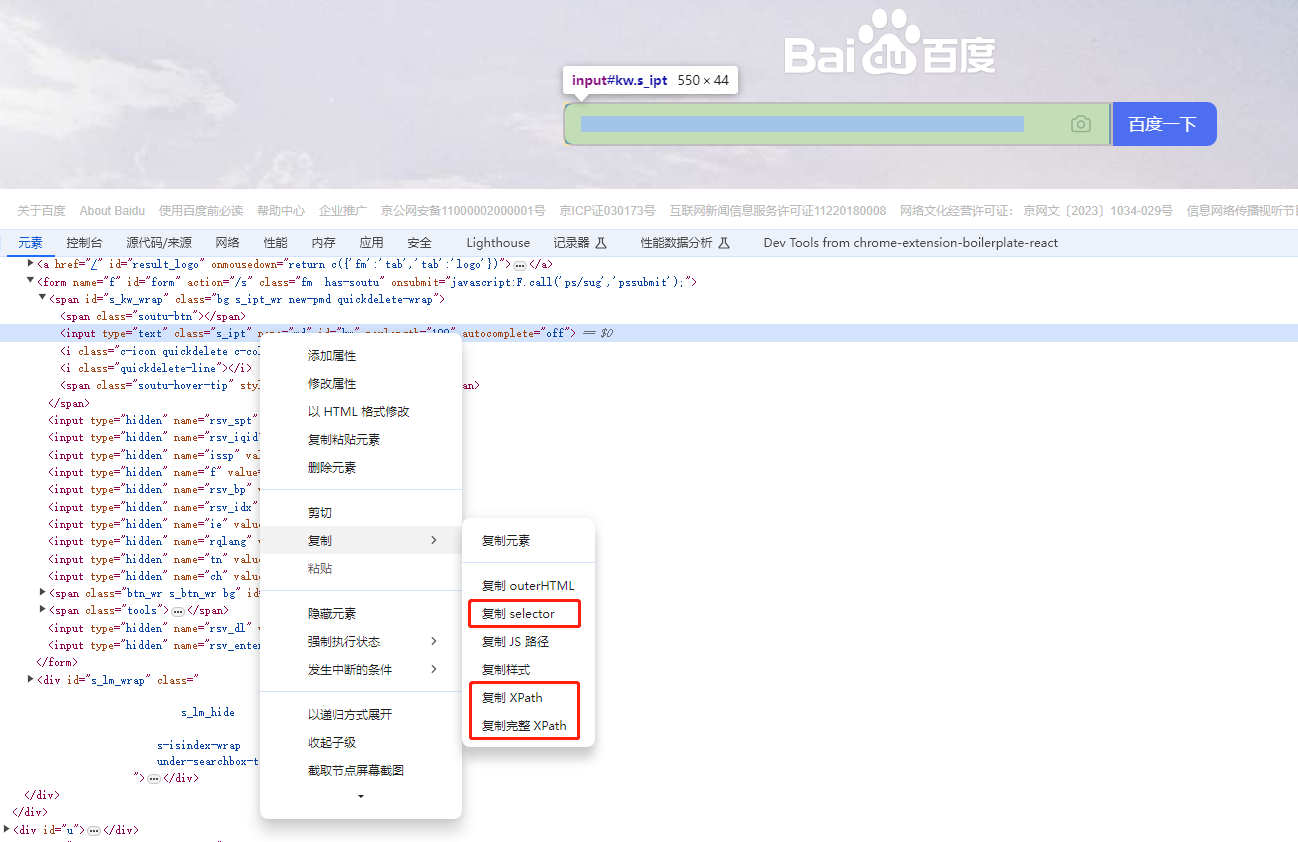The height and width of the screenshot is (842, 1298).
Task: Open the Lighthouse tab
Action: 498,243
